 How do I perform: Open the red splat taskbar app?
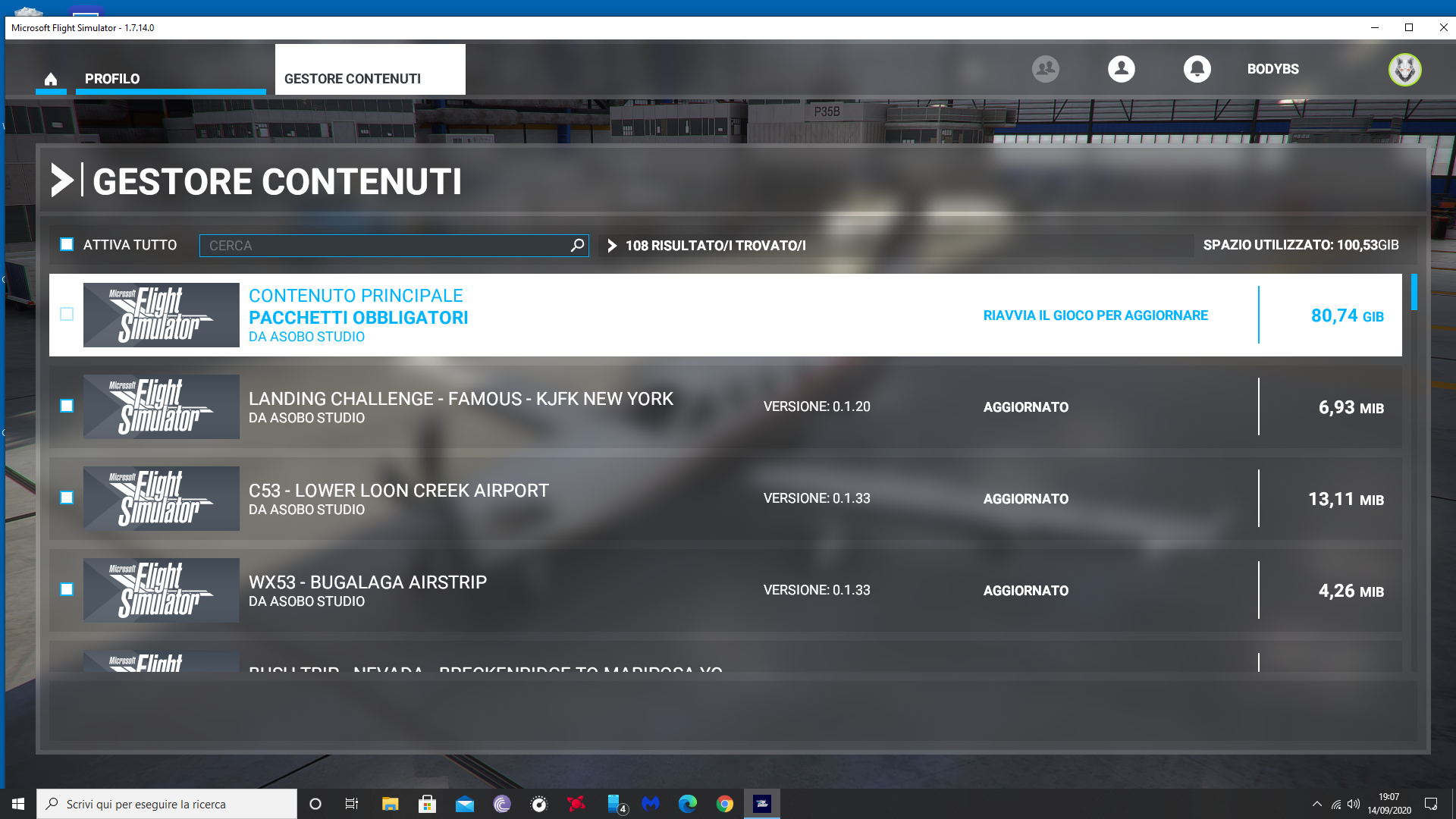pos(576,804)
